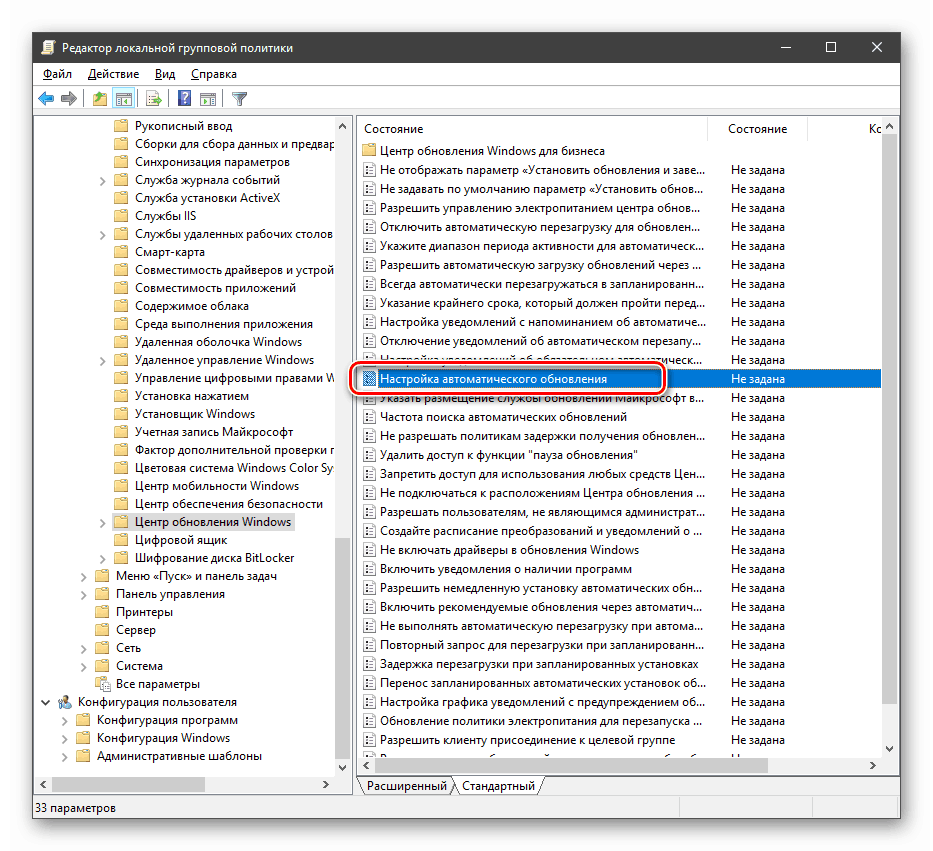Switch to the Расширенный tab

(x=406, y=786)
